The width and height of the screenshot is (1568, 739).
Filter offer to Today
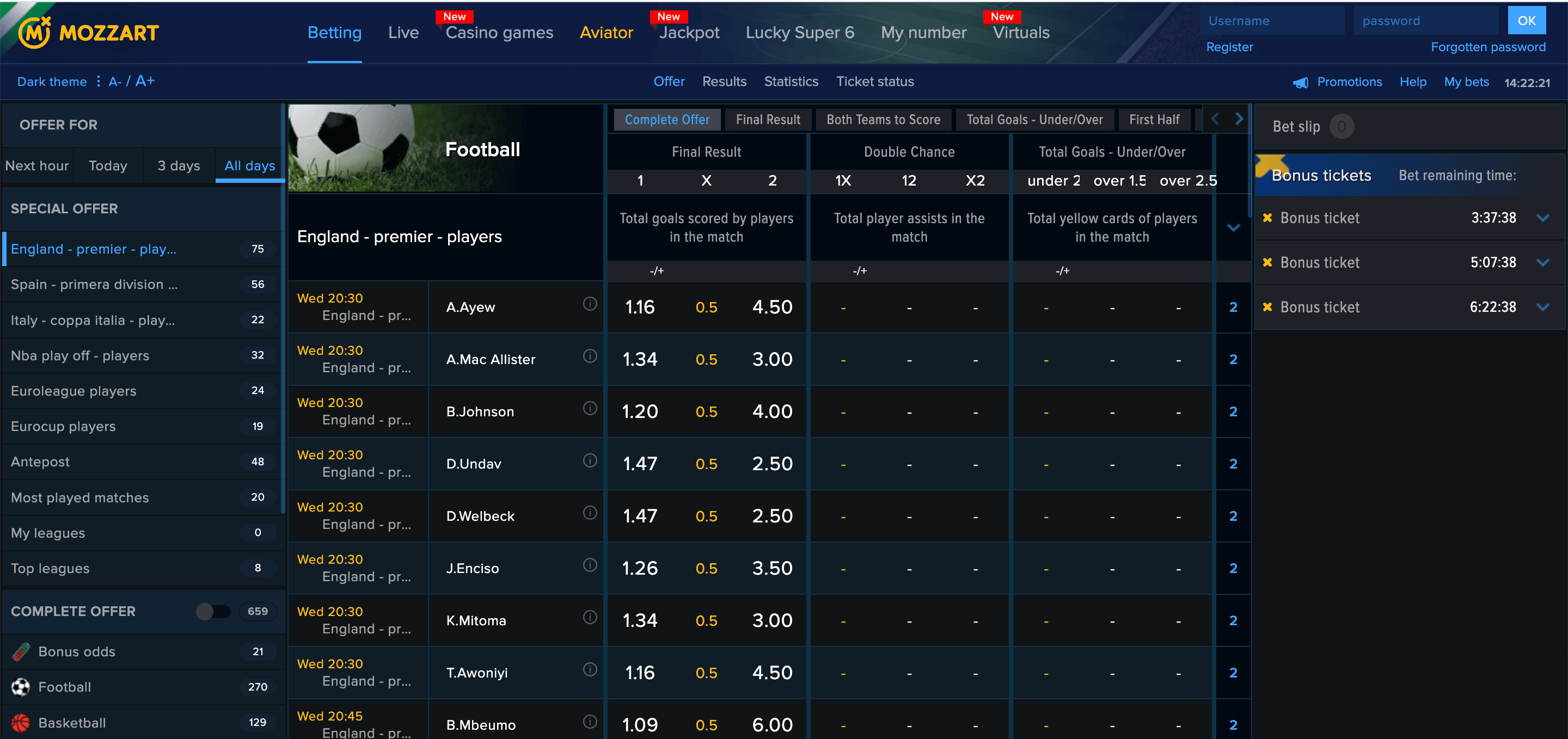(108, 165)
